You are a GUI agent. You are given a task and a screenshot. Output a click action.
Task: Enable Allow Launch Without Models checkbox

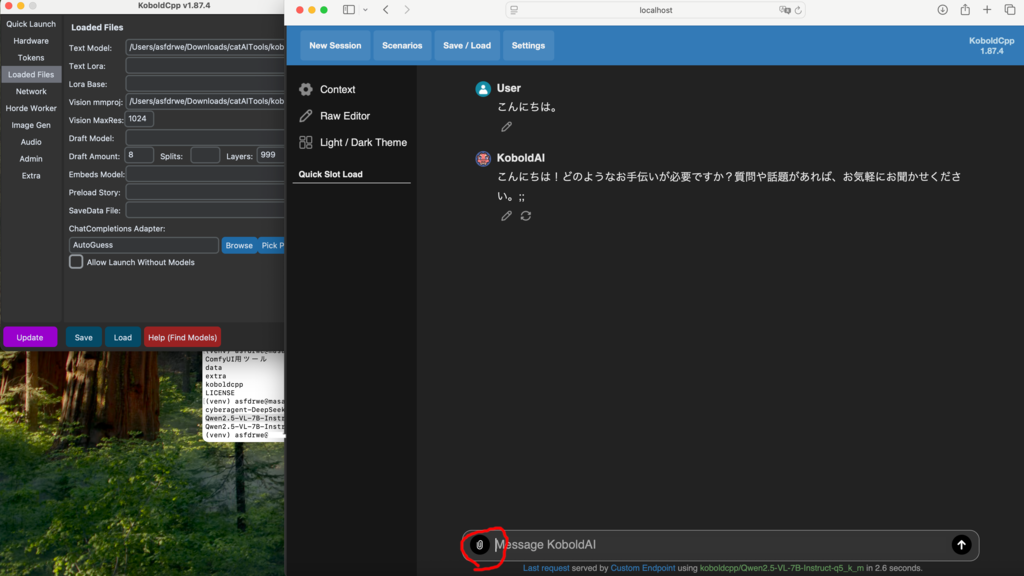click(x=76, y=262)
